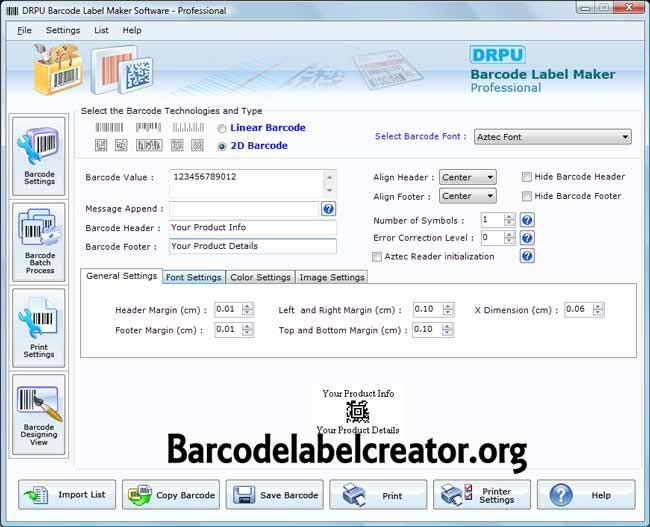Viewport: 650px width, 527px height.
Task: Click Import List button
Action: pyautogui.click(x=67, y=495)
